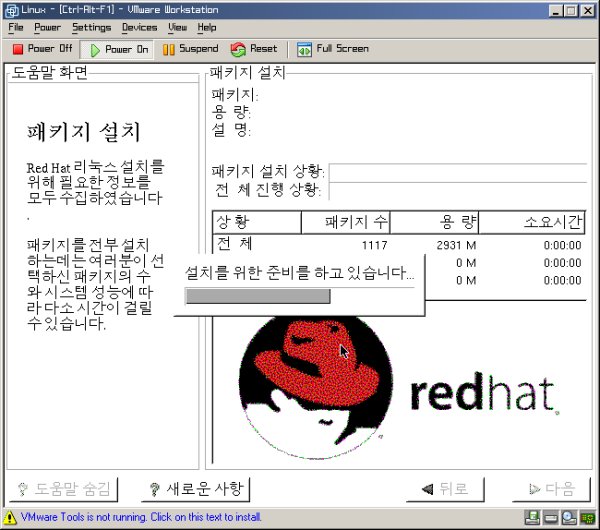This screenshot has width=600, height=530.
Task: Click the VMware Tools not running message
Action: [141, 517]
